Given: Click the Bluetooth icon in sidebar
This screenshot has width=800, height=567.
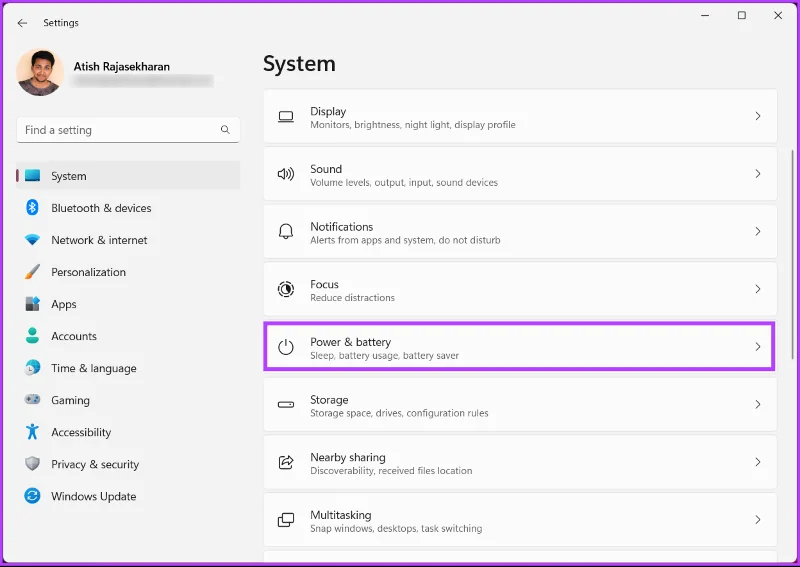Looking at the screenshot, I should click(32, 208).
